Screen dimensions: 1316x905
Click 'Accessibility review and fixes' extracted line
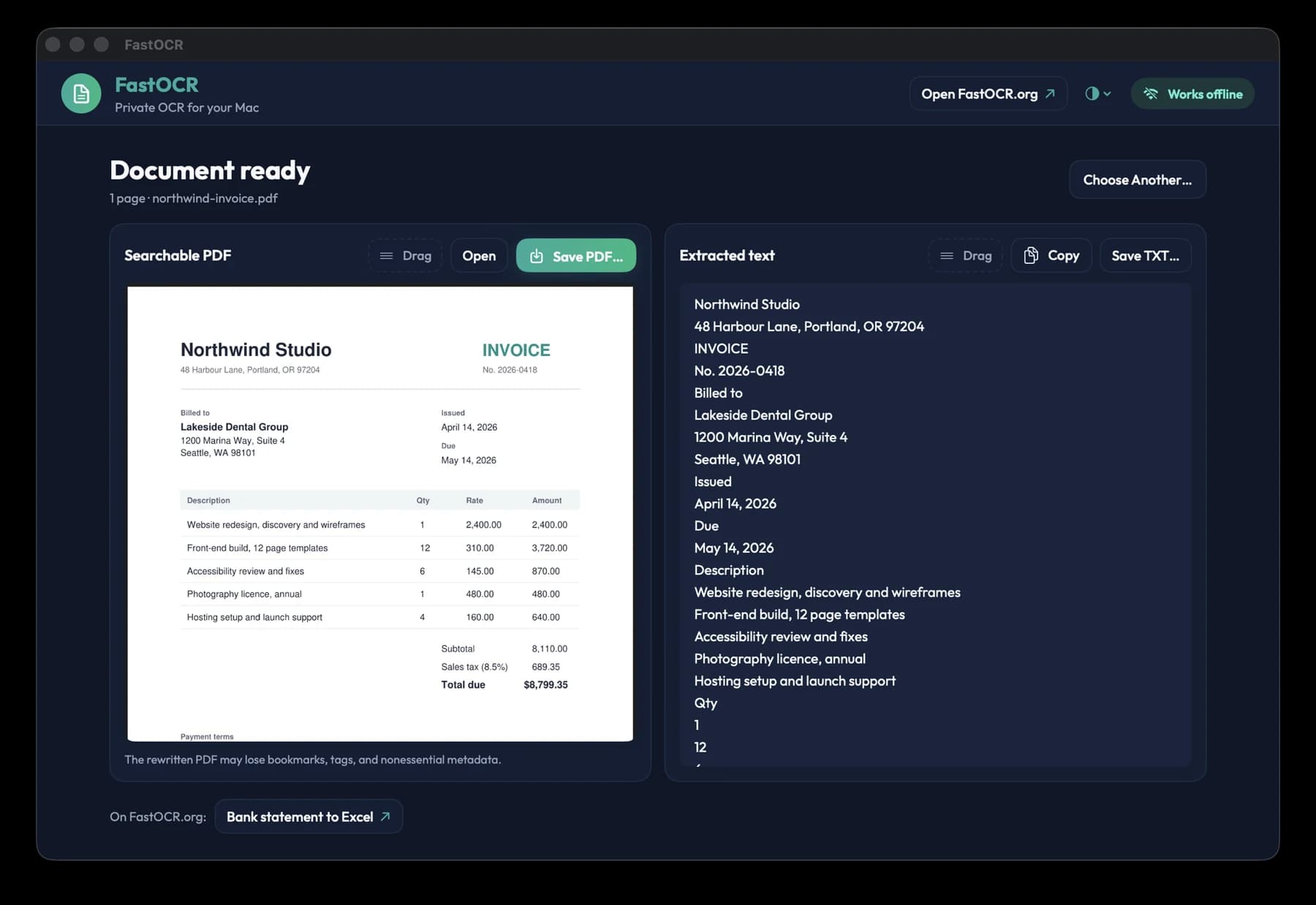pyautogui.click(x=781, y=637)
